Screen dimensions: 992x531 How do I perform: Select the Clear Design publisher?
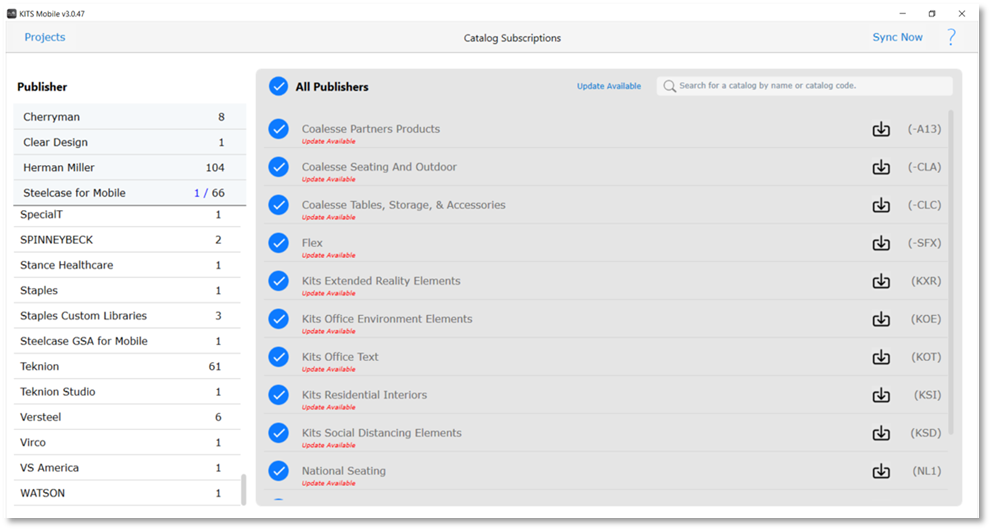tap(130, 142)
